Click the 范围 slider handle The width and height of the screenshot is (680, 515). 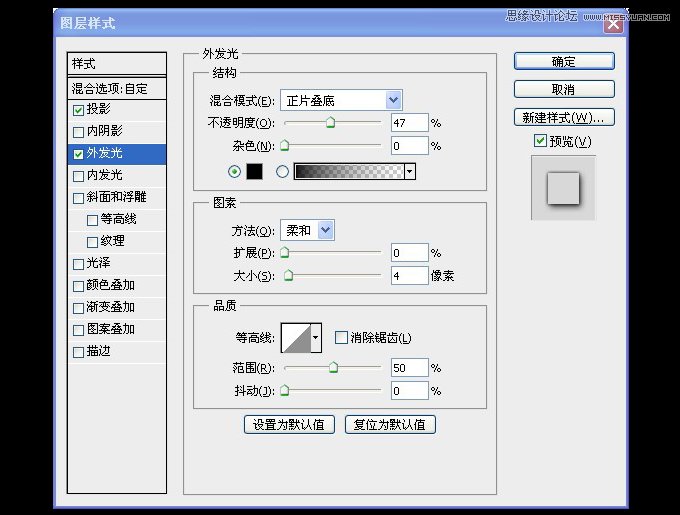click(333, 368)
